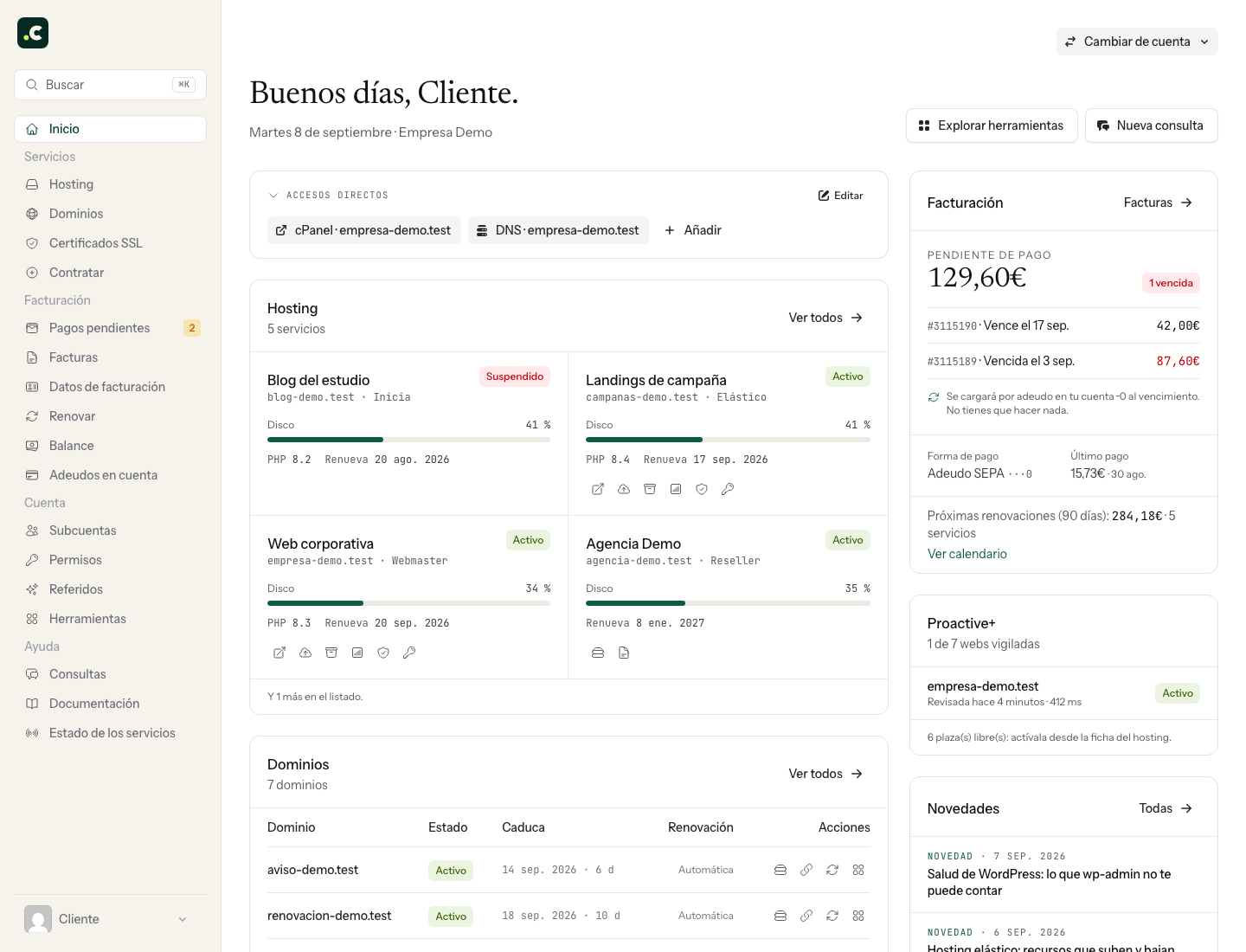1246x952 pixels.
Task: Click cloud upload icon on Landings de campaña
Action: point(624,489)
